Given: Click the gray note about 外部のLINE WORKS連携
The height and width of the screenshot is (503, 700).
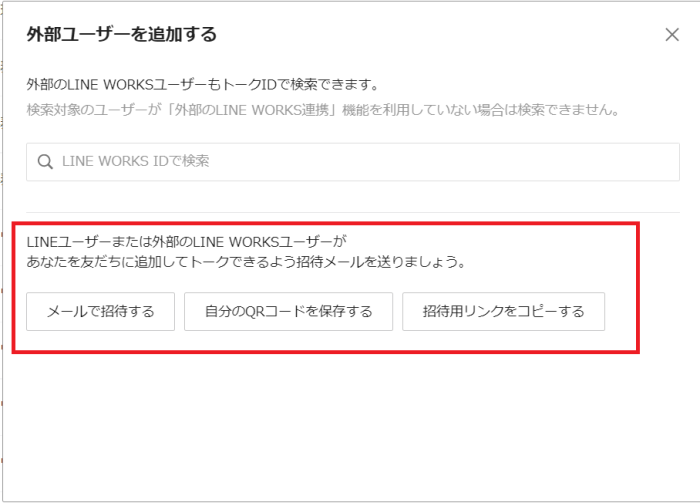Looking at the screenshot, I should [x=323, y=109].
